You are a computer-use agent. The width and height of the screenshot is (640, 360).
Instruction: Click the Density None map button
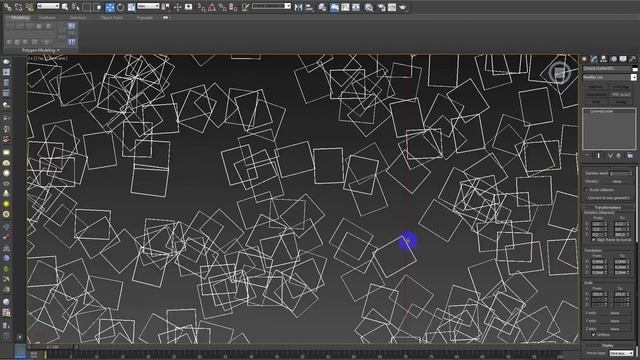(x=617, y=181)
